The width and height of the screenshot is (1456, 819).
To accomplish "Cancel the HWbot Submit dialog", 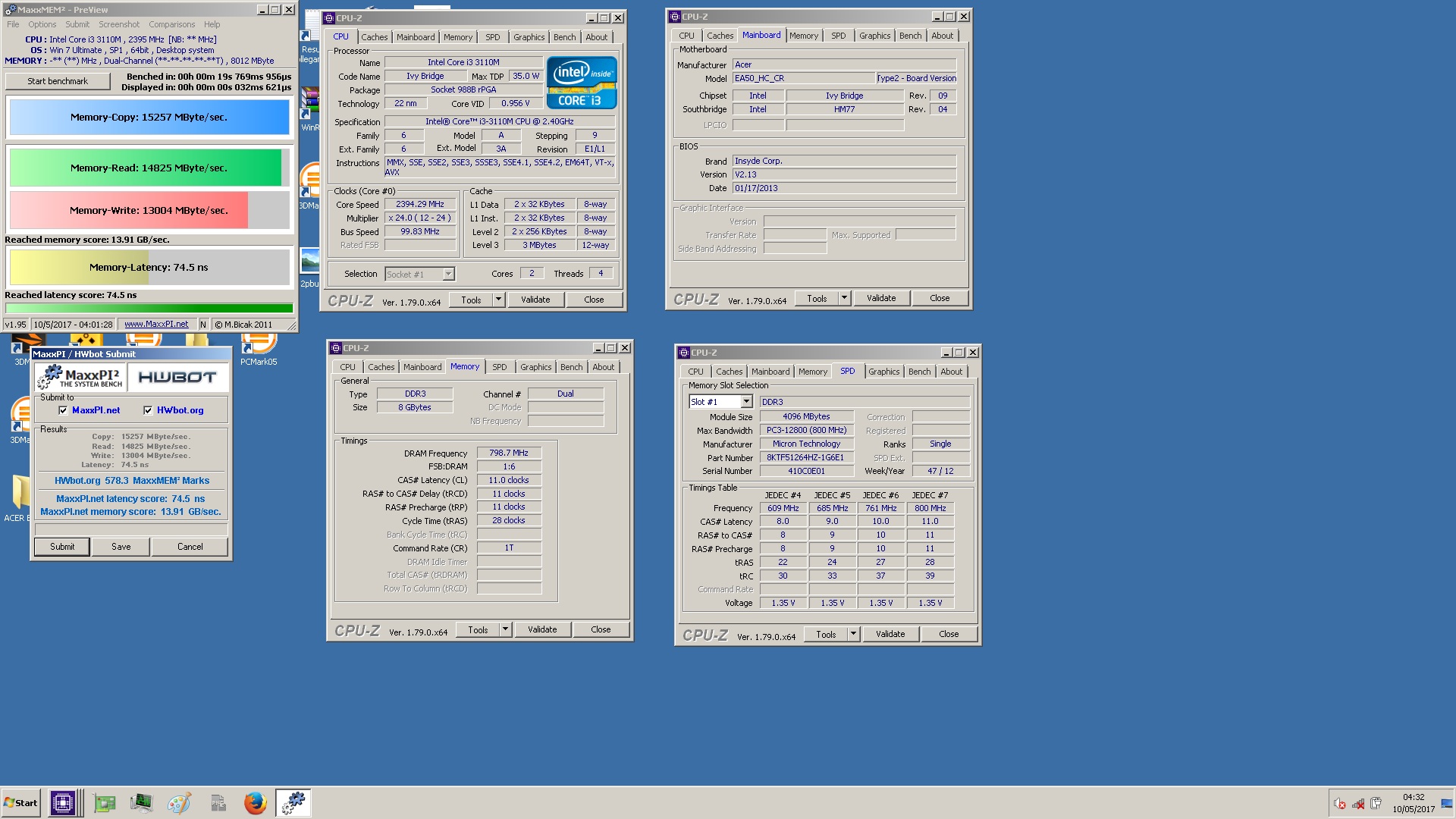I will click(x=190, y=547).
